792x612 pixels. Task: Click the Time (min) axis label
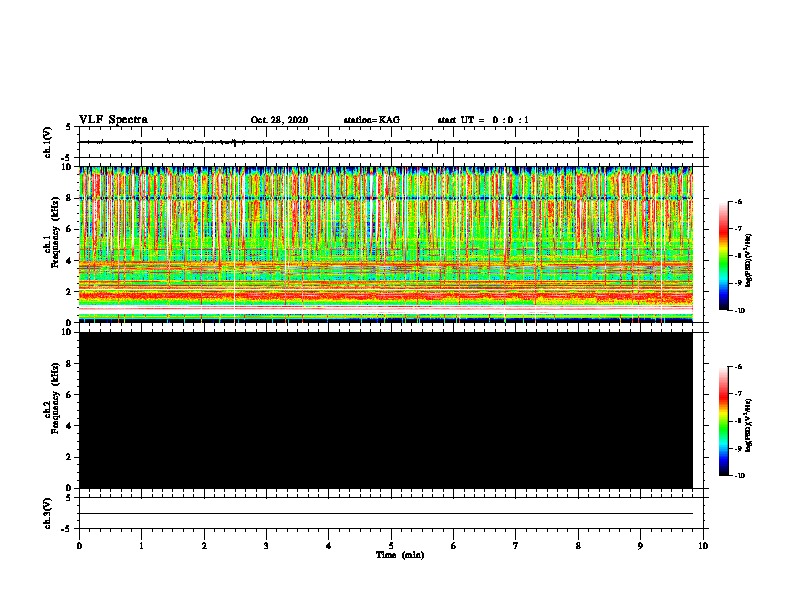(400, 555)
